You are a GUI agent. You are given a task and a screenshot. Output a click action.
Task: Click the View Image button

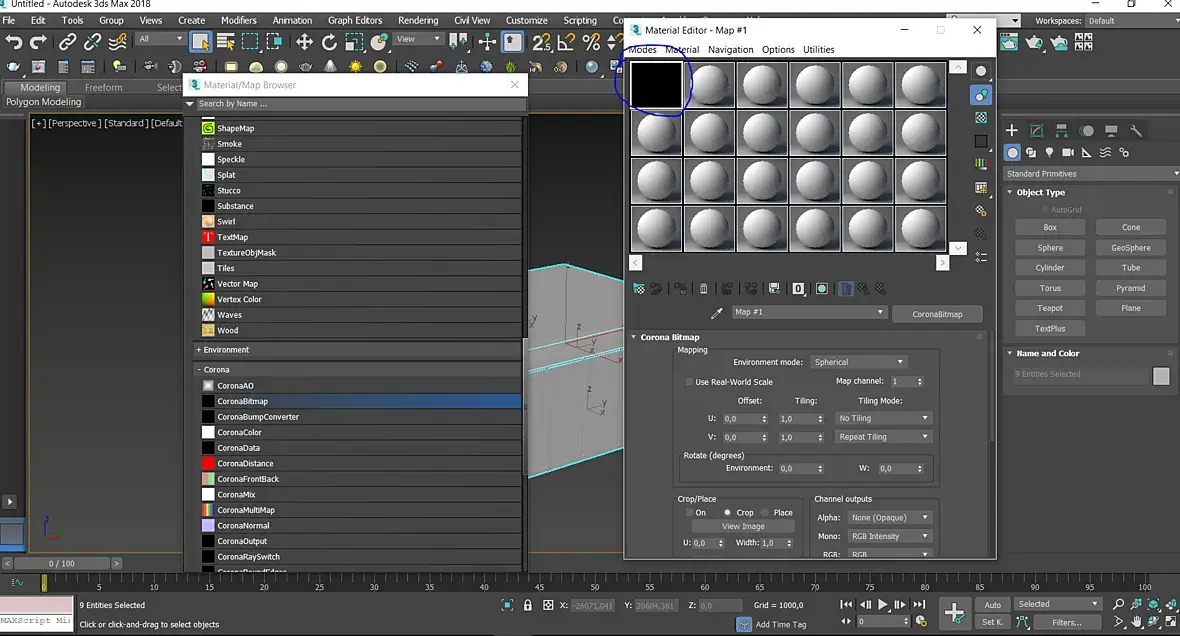743,527
